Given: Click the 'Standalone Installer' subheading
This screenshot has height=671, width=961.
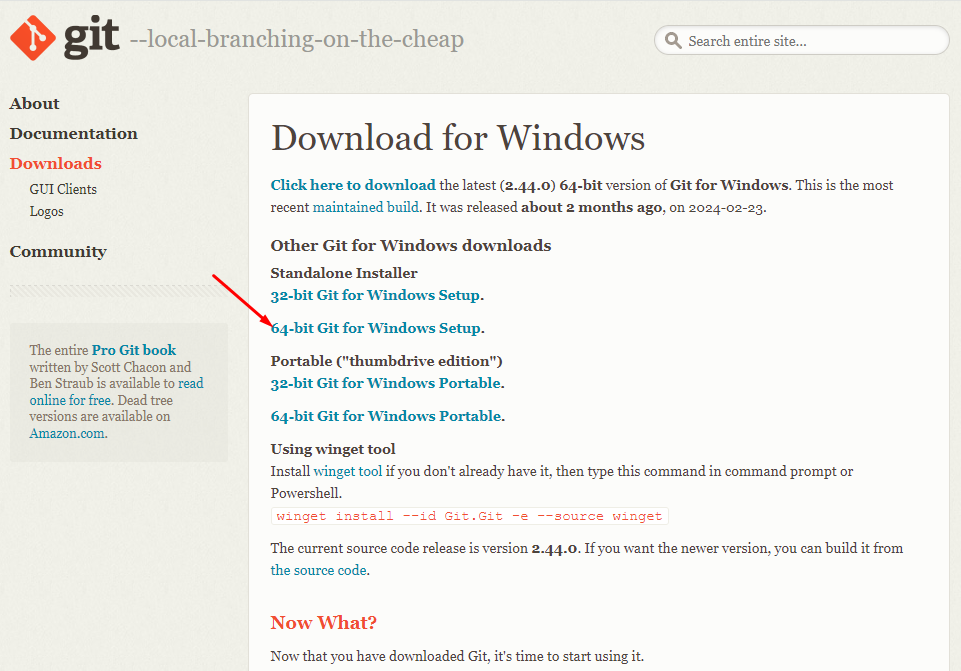Looking at the screenshot, I should click(x=344, y=273).
